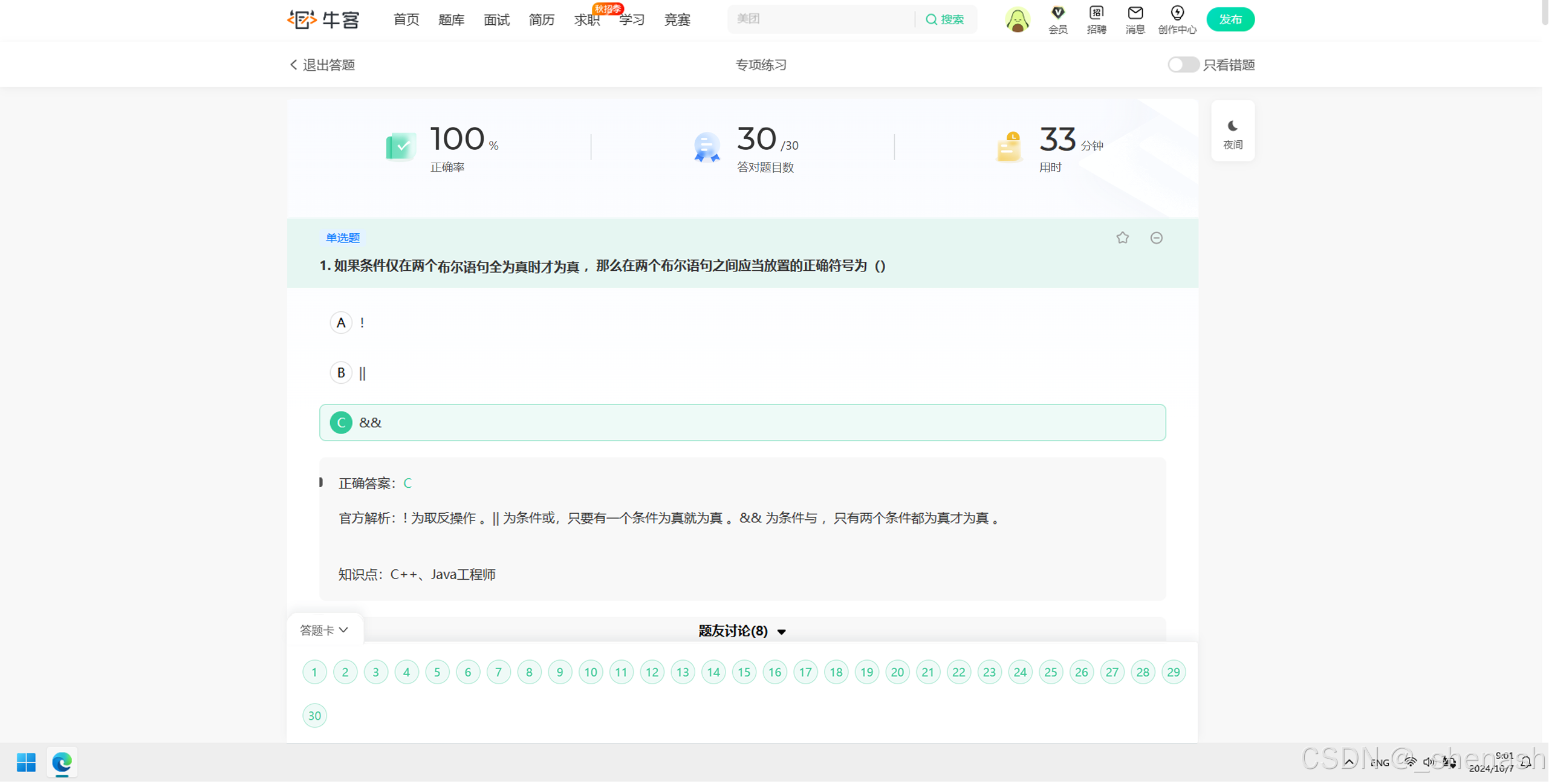Show hidden icons chevron in system tray
This screenshot has height=784, width=1549.
coord(1349,762)
